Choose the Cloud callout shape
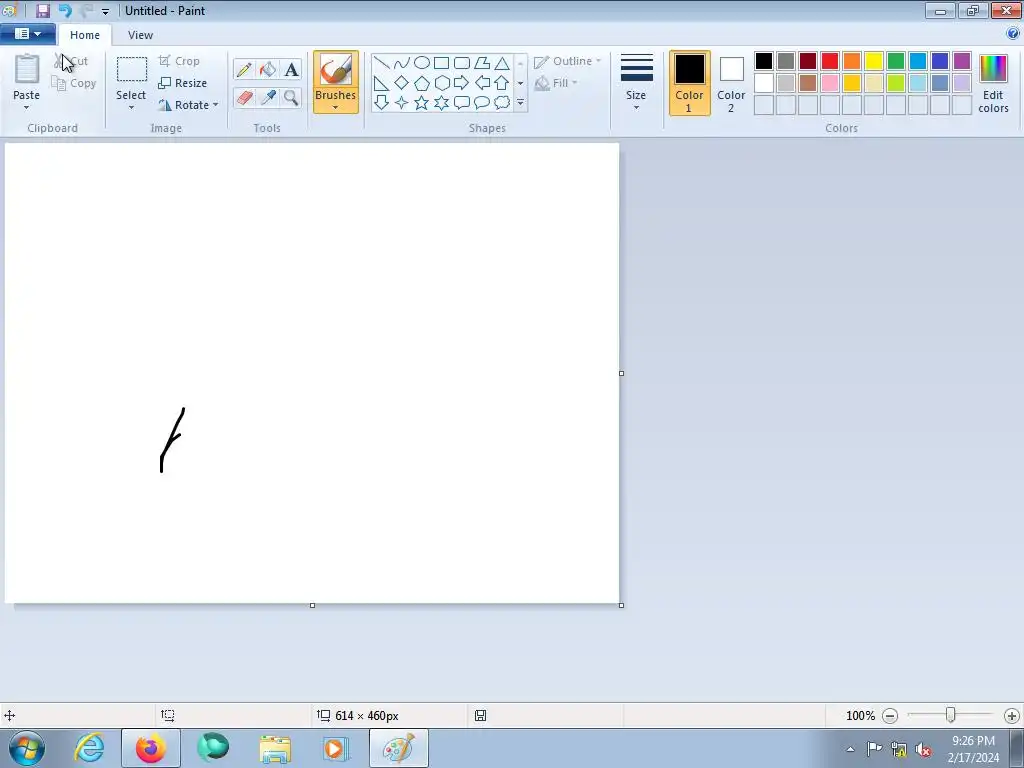The image size is (1024, 768). click(x=502, y=103)
